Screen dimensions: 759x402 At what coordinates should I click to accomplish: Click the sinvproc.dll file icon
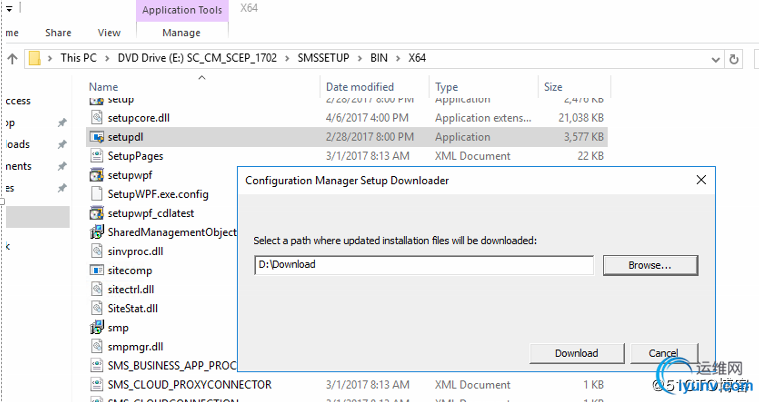pos(97,251)
